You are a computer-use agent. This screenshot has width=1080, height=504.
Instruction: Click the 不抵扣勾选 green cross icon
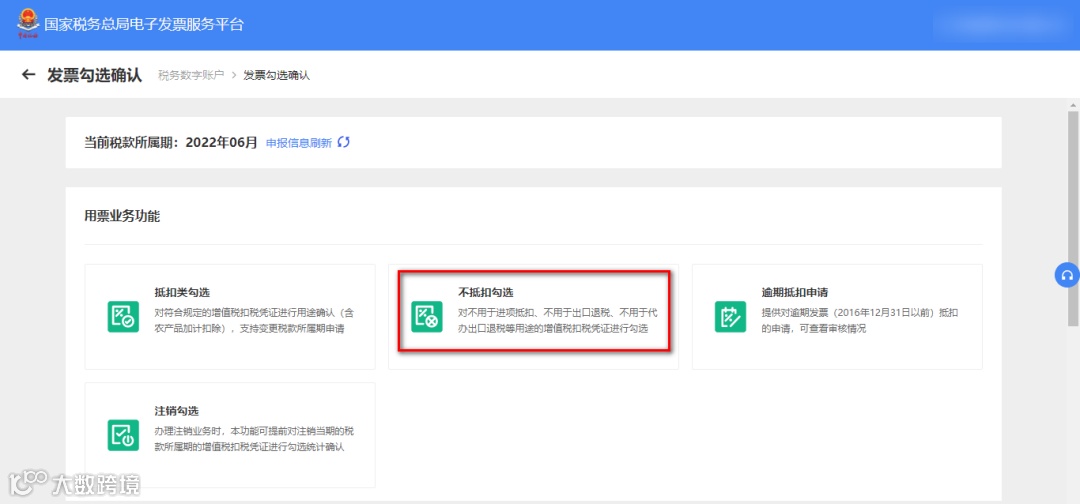click(x=427, y=317)
